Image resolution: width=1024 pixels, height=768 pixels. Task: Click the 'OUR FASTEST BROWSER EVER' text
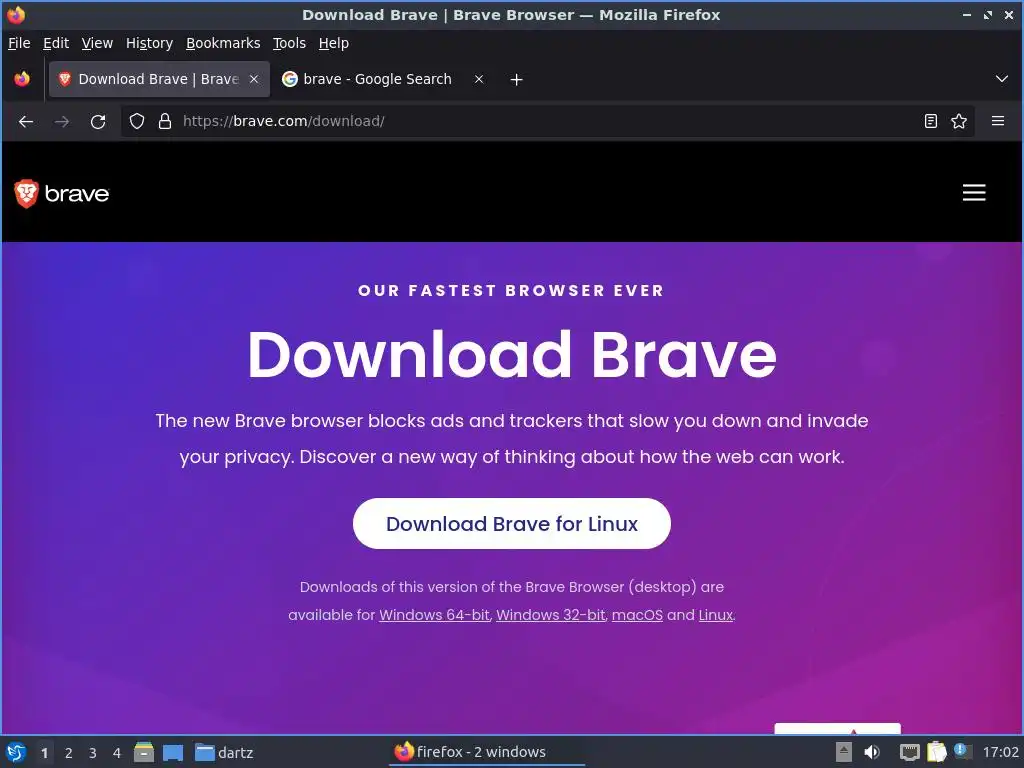(x=511, y=291)
